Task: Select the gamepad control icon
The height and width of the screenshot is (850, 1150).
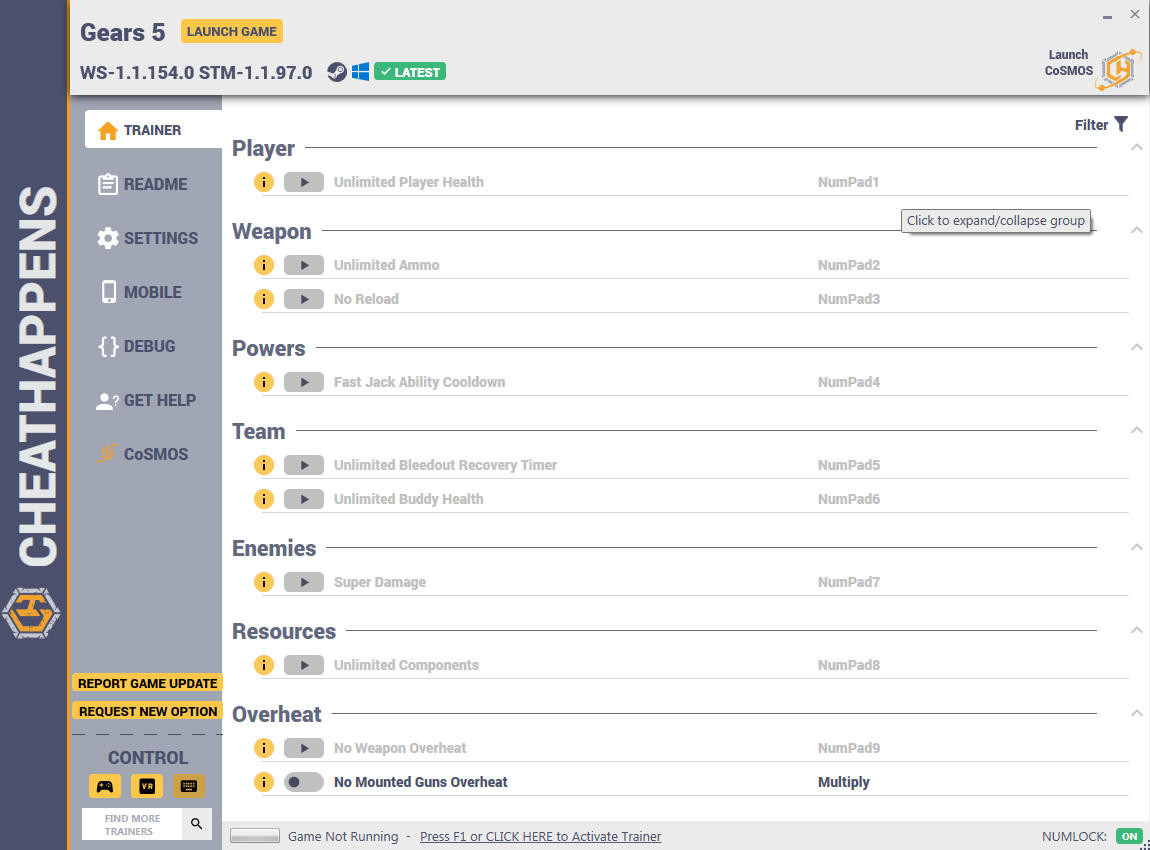Action: 105,786
